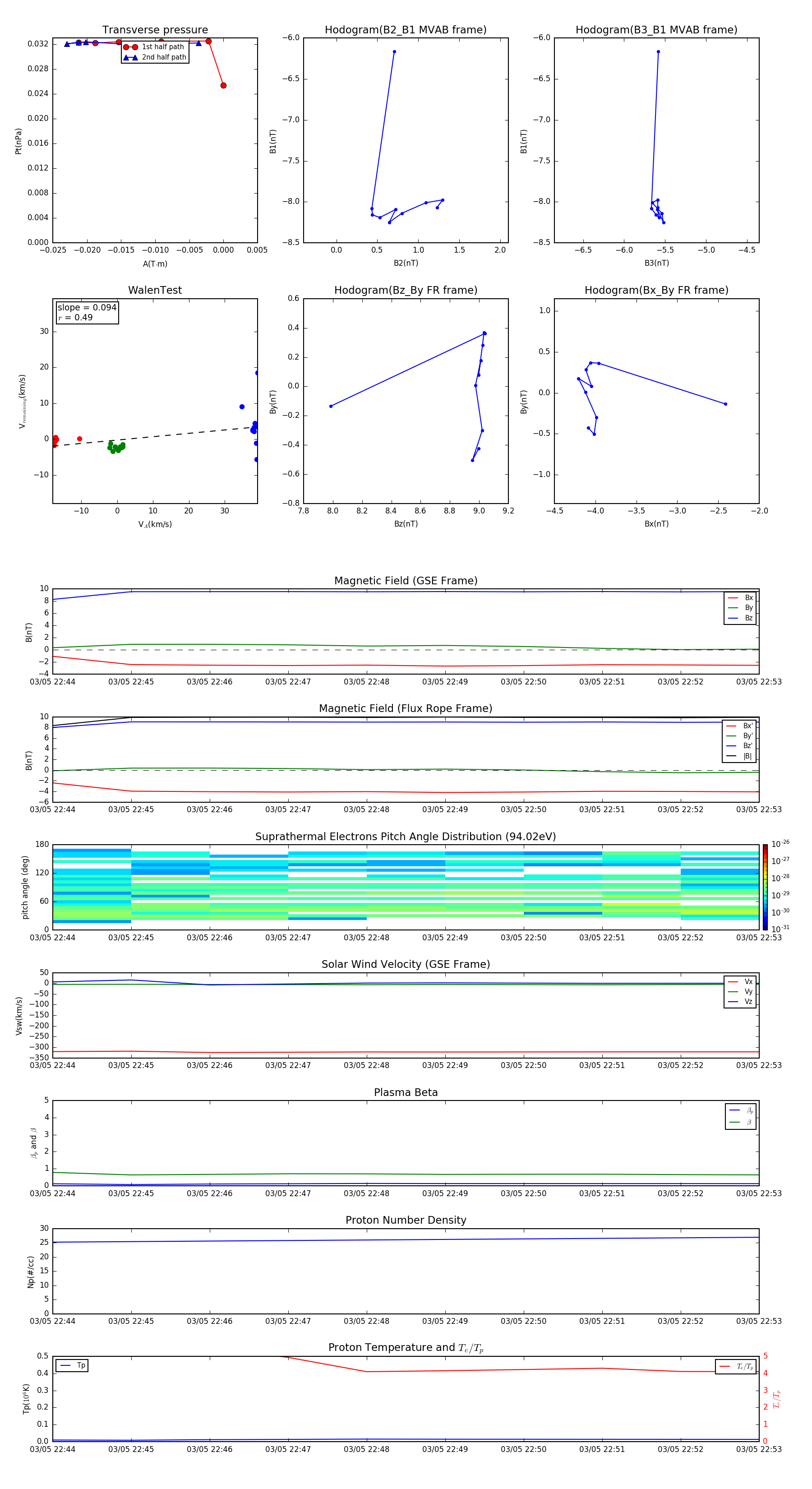This screenshot has width=812, height=1489.
Task: Select the 'Hodogram(B3_B1 MVAB frame)' title
Action: (656, 29)
